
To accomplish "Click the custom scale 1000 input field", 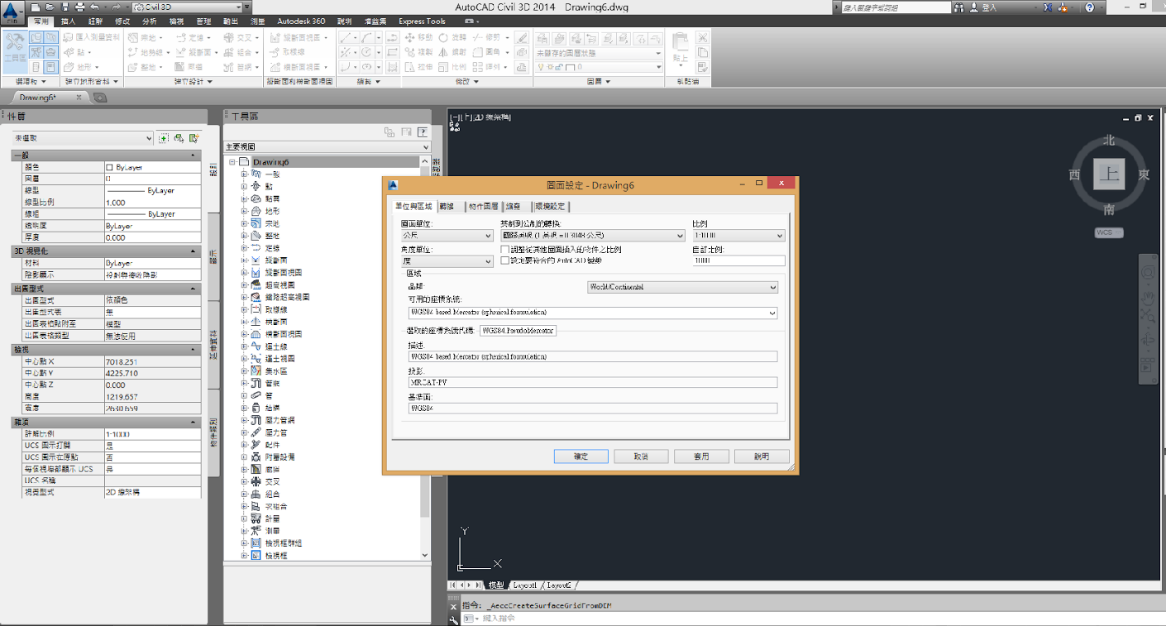I will tap(738, 261).
